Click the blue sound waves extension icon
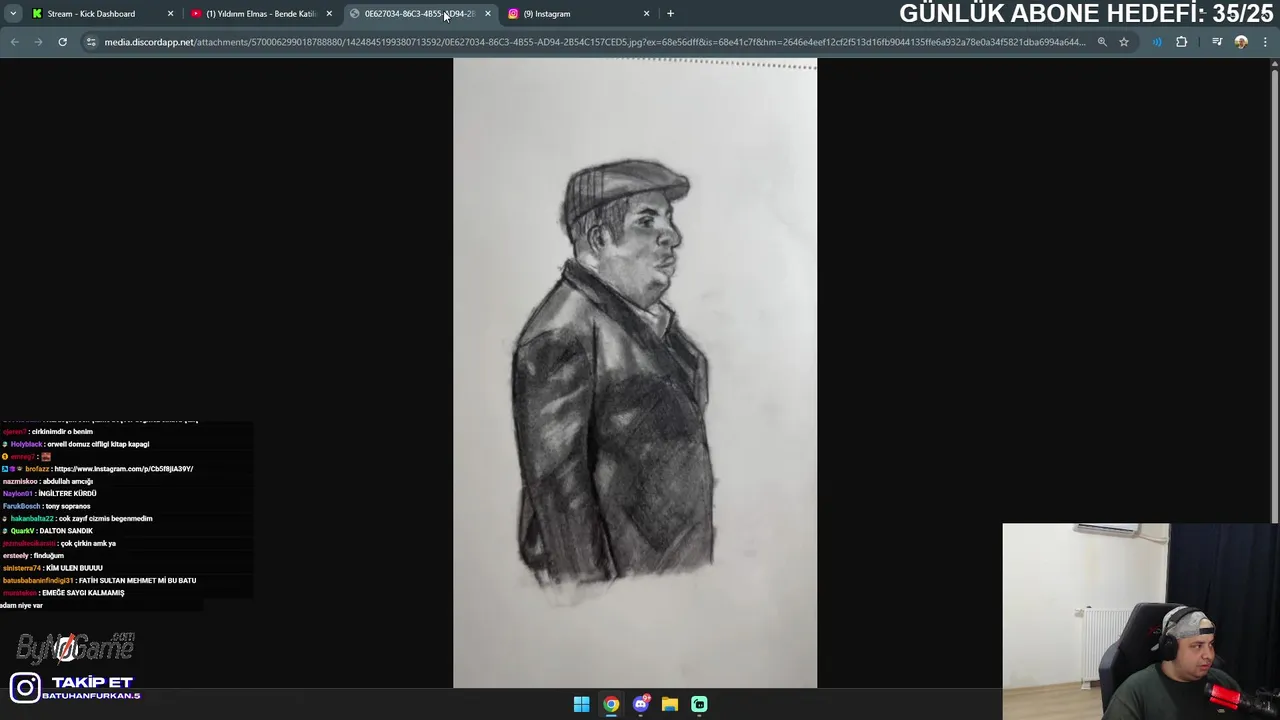 click(1157, 42)
